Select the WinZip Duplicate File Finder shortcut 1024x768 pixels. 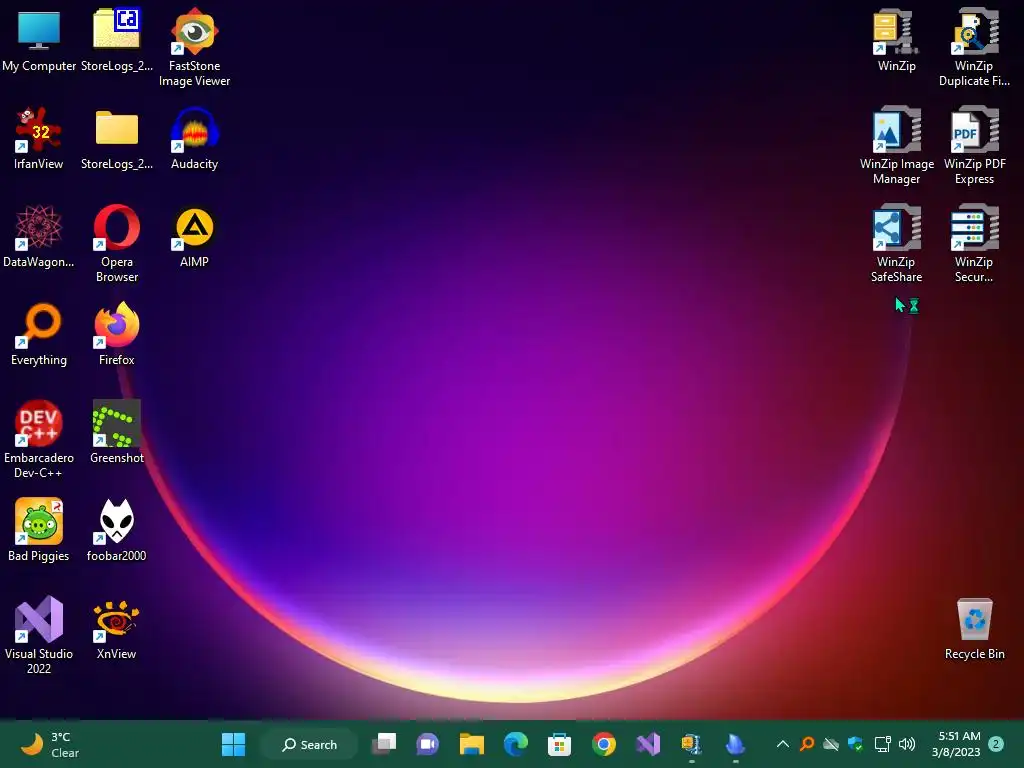pyautogui.click(x=974, y=47)
